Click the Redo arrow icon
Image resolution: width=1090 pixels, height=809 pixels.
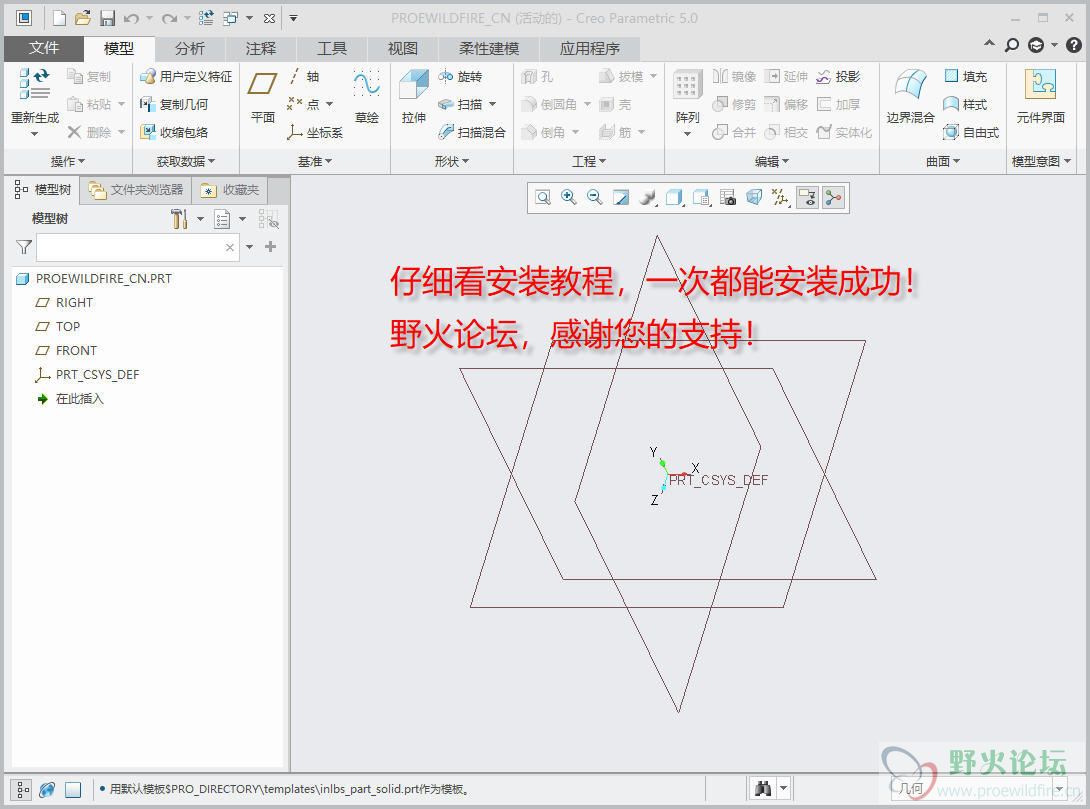(x=169, y=18)
